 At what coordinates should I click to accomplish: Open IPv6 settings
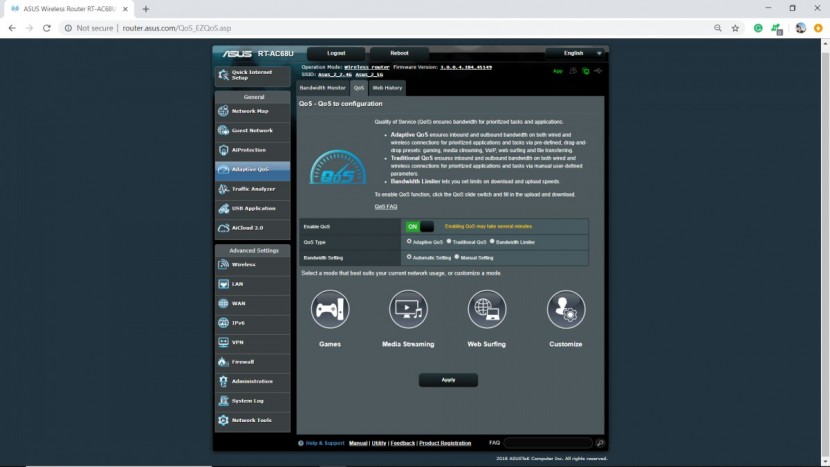click(x=252, y=323)
